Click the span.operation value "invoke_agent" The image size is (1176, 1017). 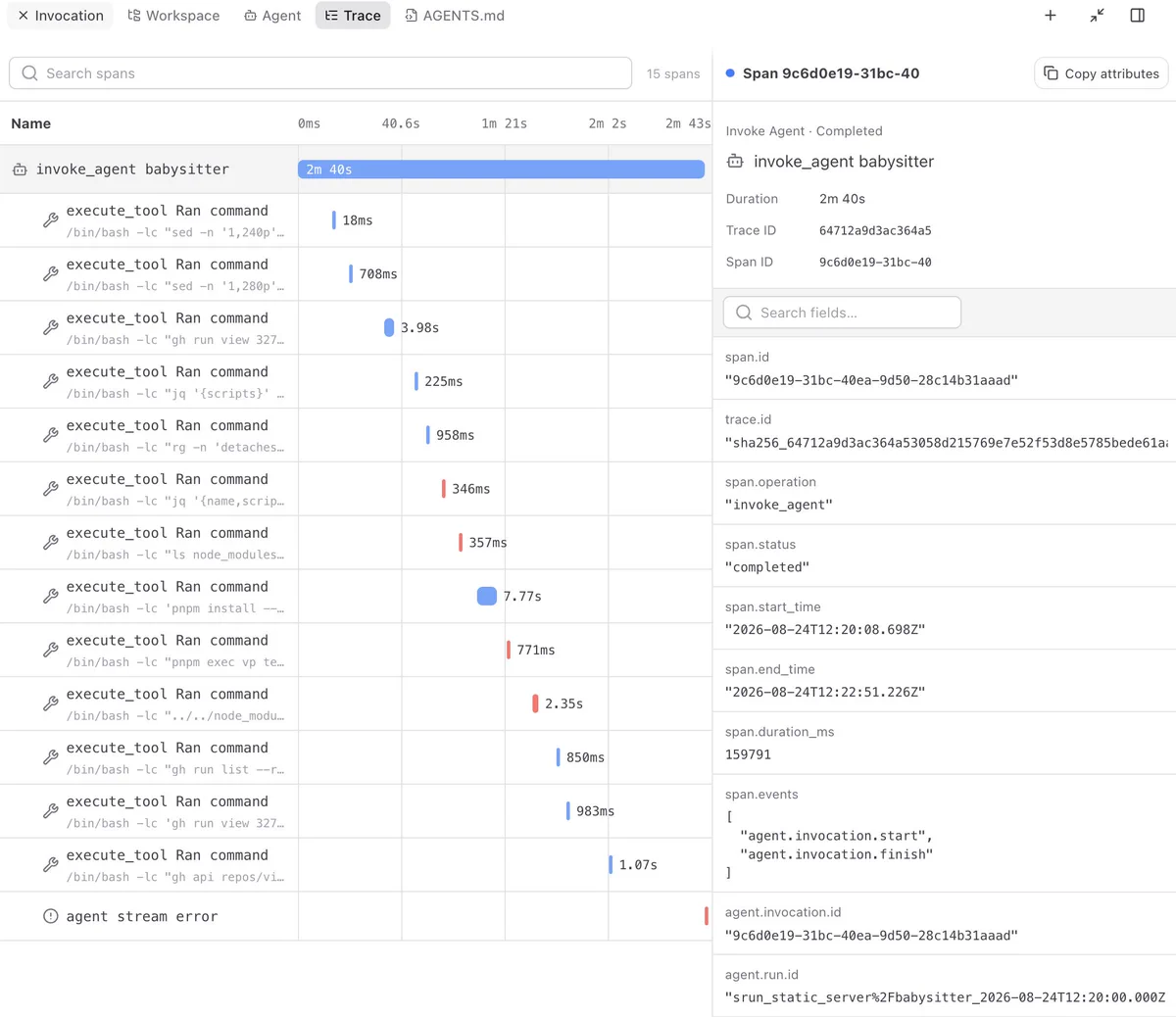(779, 505)
